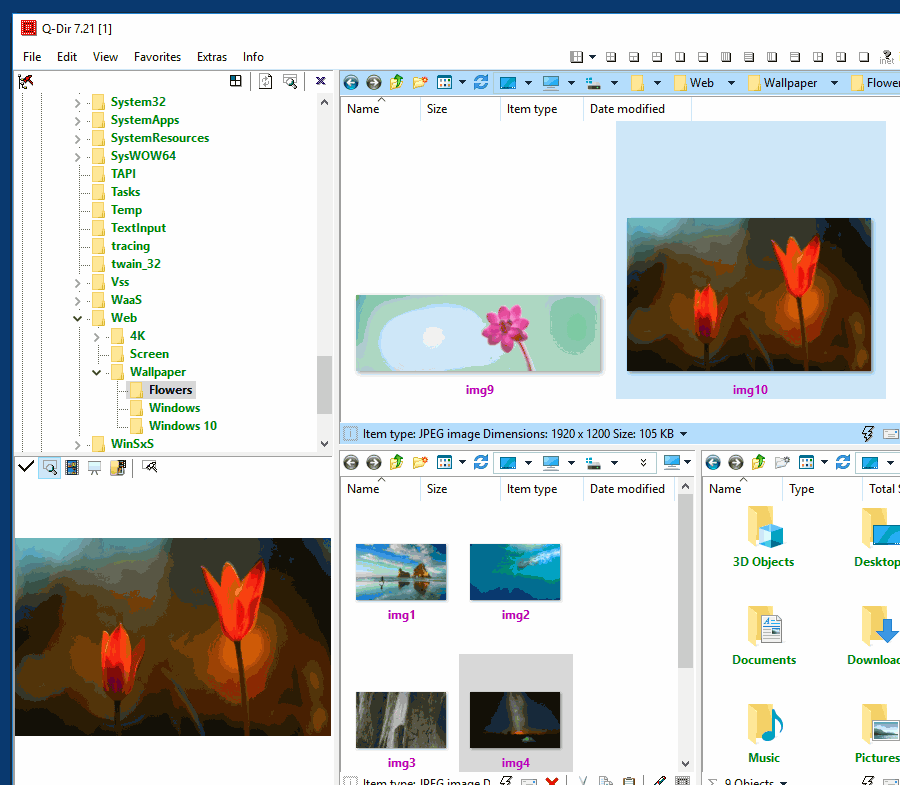Expand the System32 folder node
900x785 pixels.
(78, 102)
